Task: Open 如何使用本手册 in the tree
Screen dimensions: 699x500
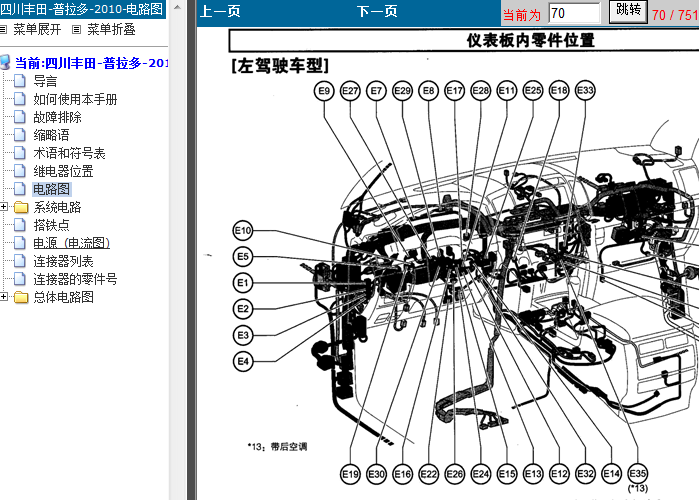Action: click(x=75, y=99)
